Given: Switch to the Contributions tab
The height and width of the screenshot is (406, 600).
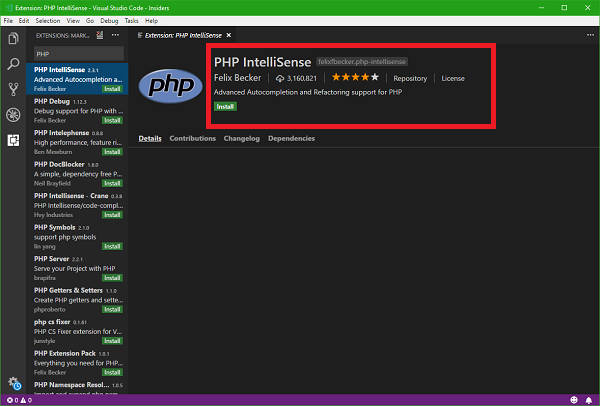Looking at the screenshot, I should (x=192, y=138).
